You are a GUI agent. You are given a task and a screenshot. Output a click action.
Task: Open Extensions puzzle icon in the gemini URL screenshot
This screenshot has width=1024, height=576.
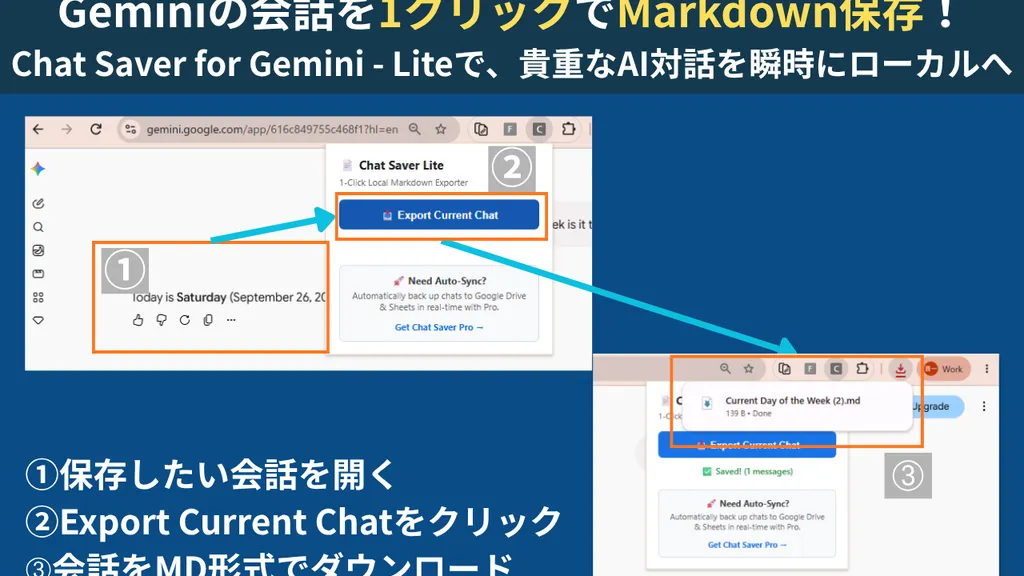point(569,129)
